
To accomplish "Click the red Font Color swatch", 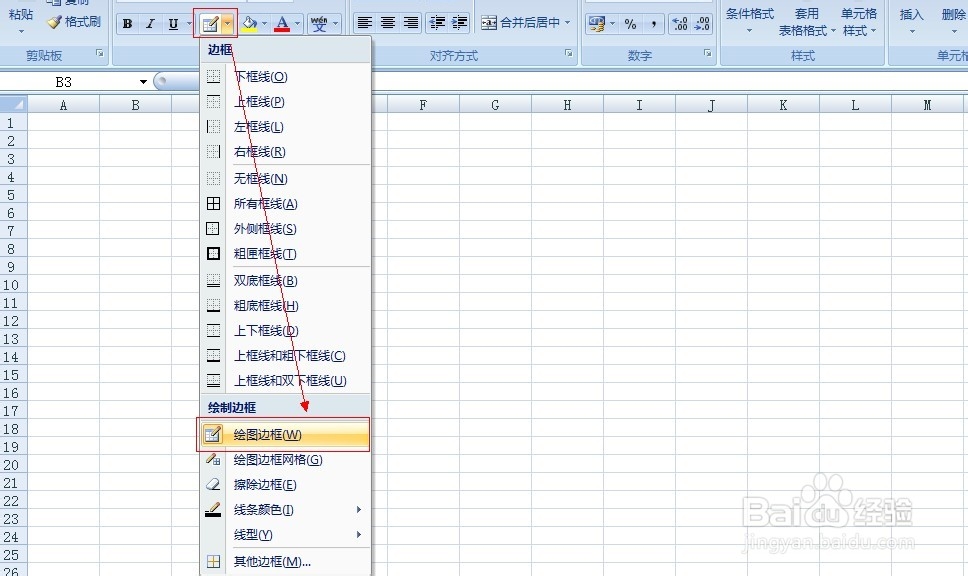I will click(x=283, y=29).
